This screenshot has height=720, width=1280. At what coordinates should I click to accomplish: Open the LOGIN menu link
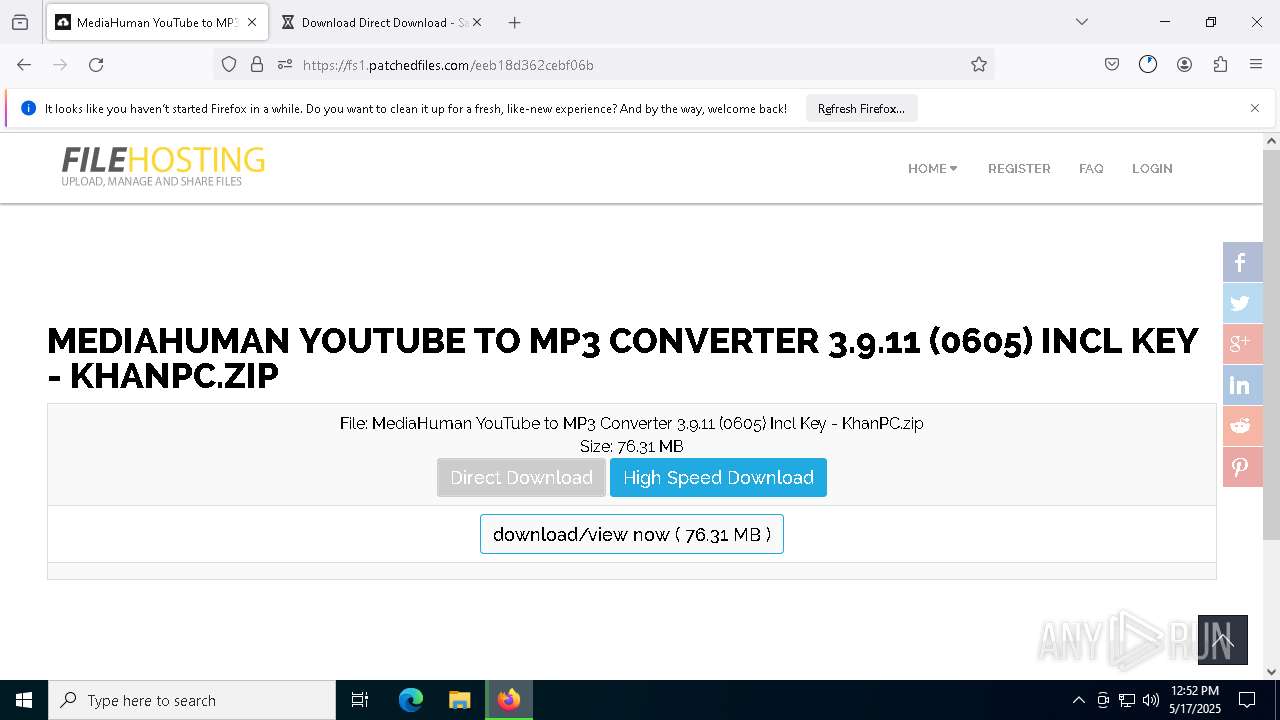click(x=1152, y=169)
